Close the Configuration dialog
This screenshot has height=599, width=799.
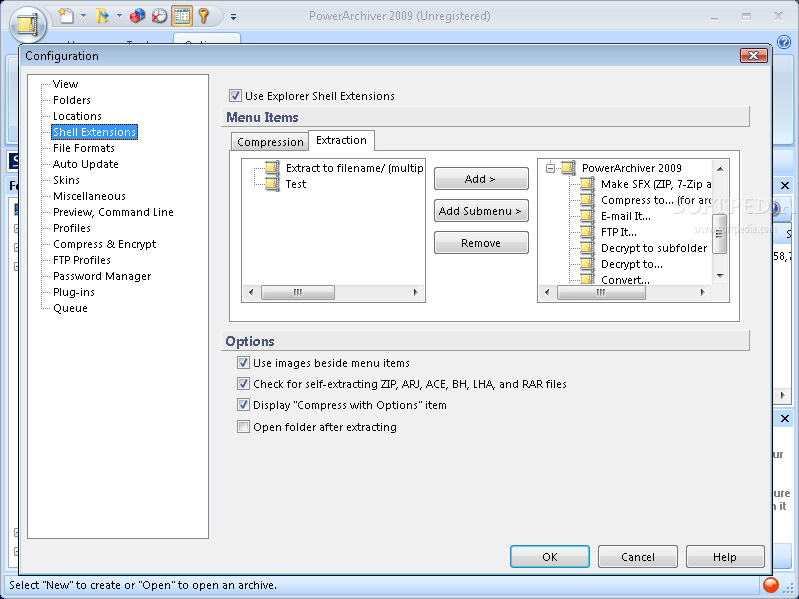coord(754,56)
